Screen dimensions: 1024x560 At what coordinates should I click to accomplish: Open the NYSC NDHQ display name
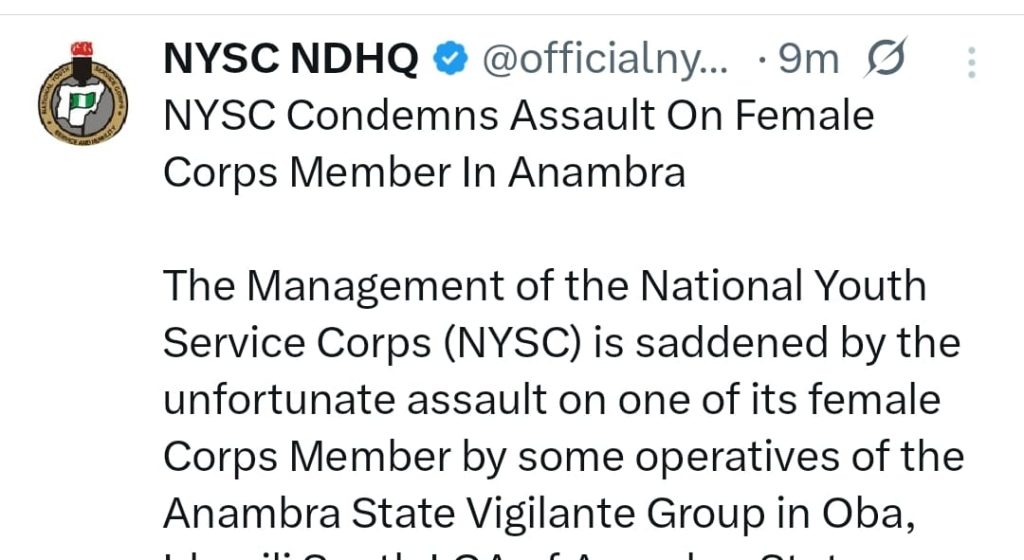pos(291,59)
